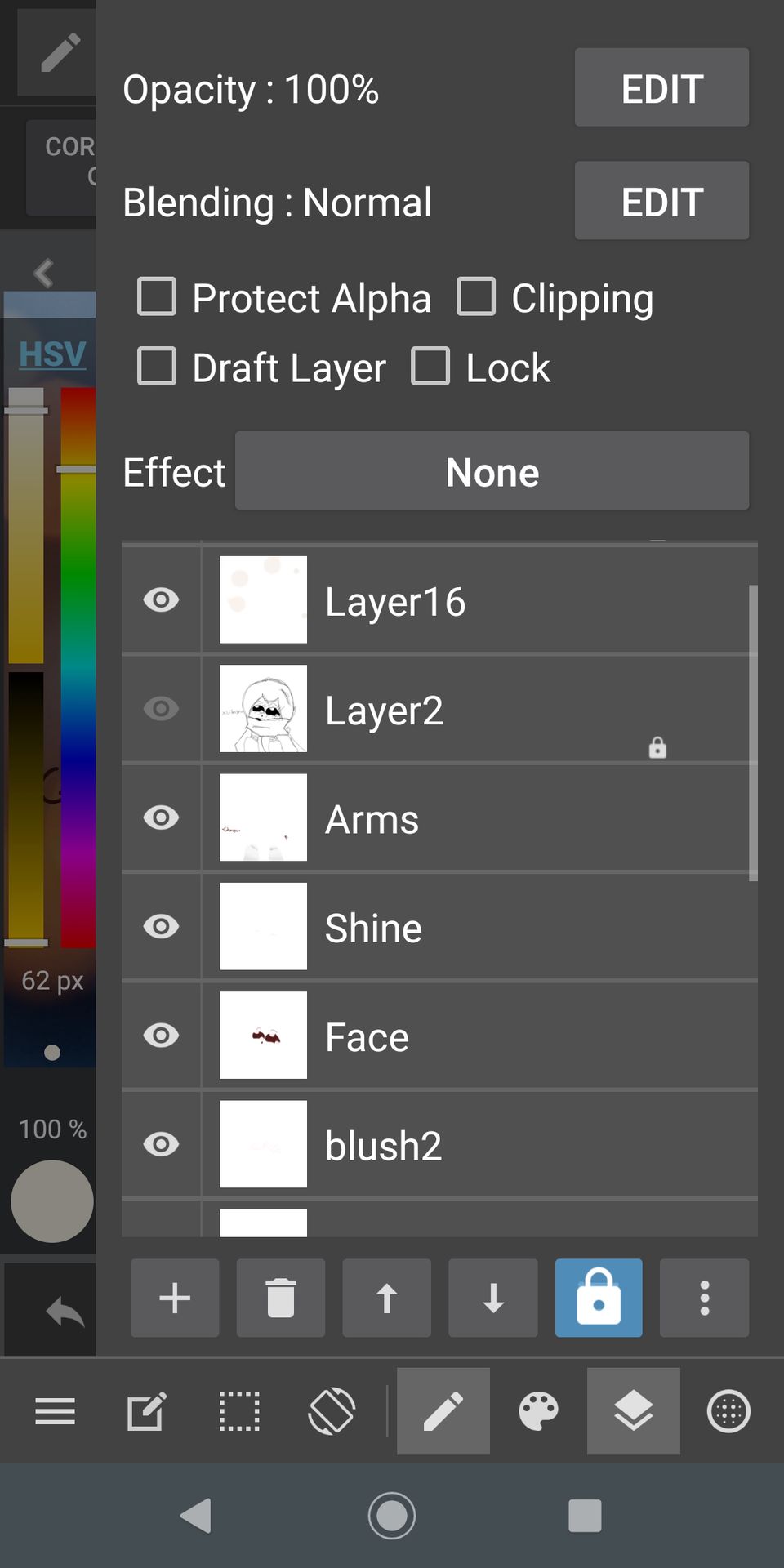This screenshot has width=784, height=1568.
Task: Move the layer up with the up arrow
Action: (x=386, y=1298)
